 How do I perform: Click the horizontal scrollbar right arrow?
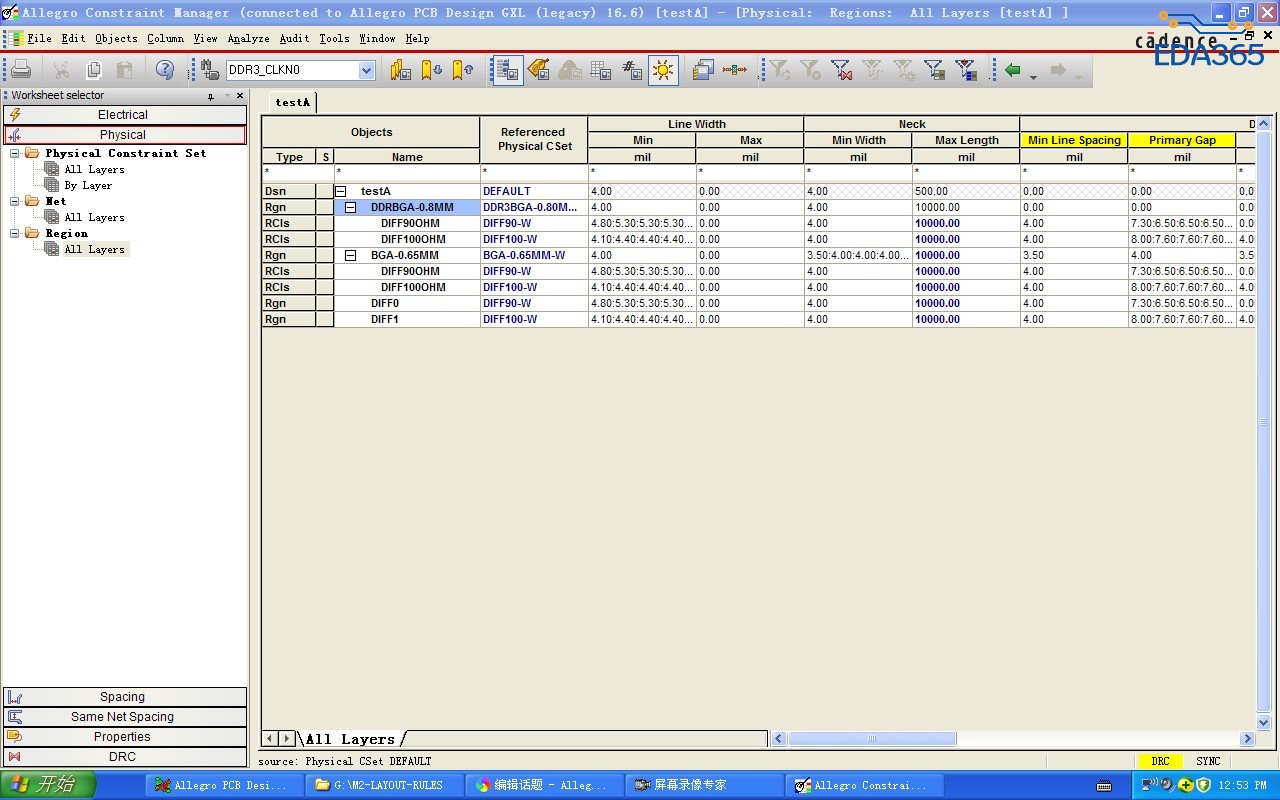(1247, 739)
